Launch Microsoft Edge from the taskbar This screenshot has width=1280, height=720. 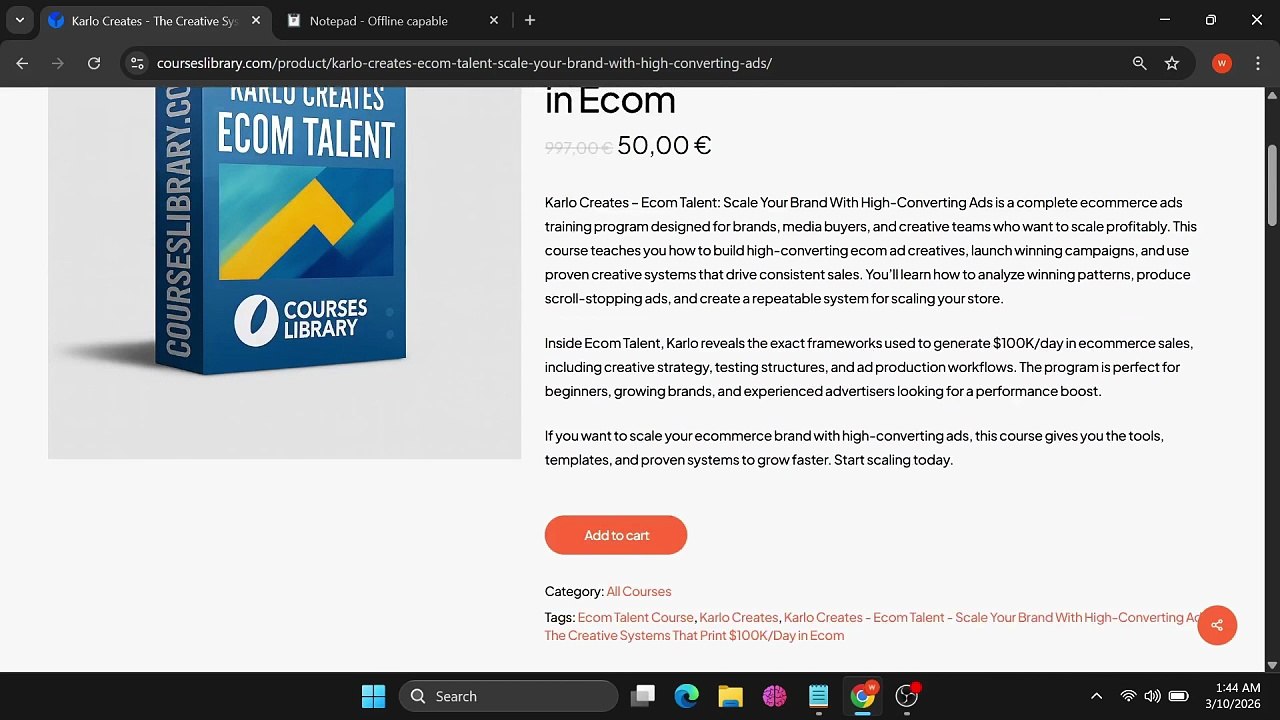(686, 696)
